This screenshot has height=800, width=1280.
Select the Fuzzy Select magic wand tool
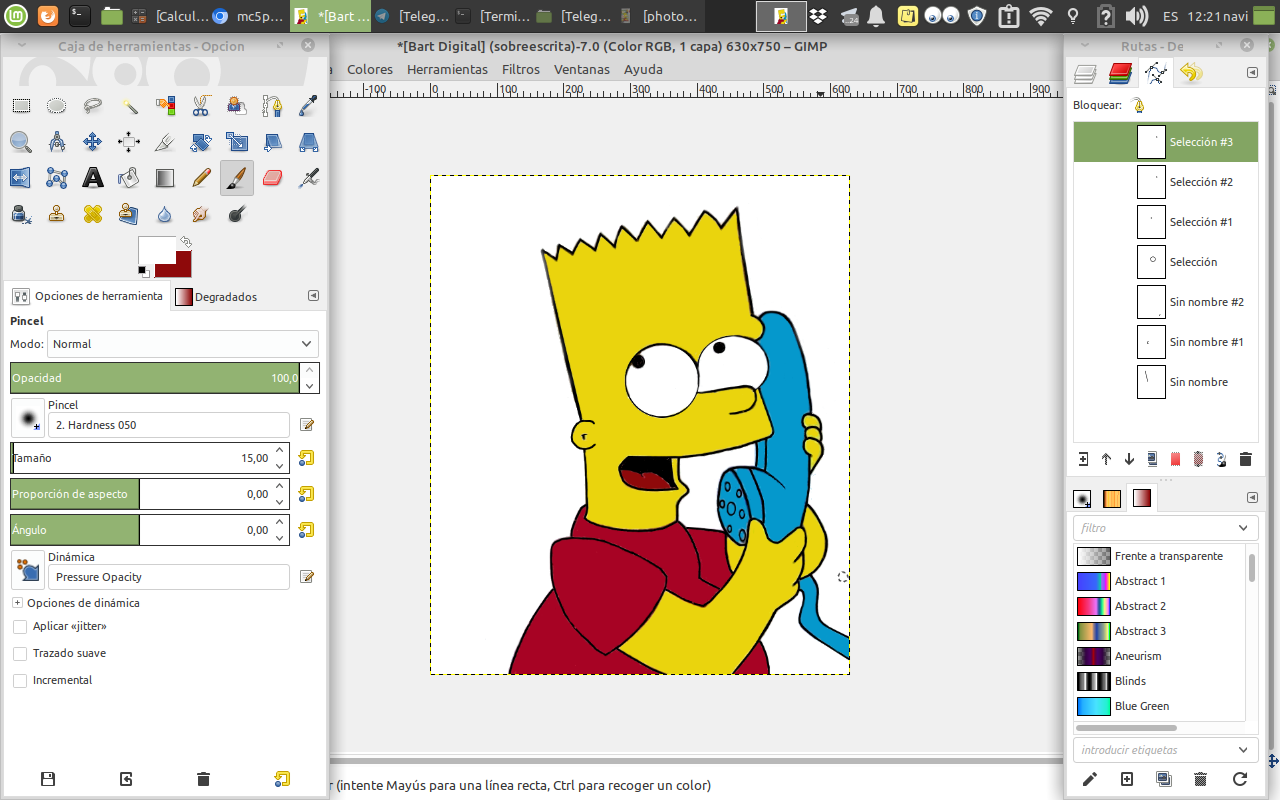pos(129,105)
